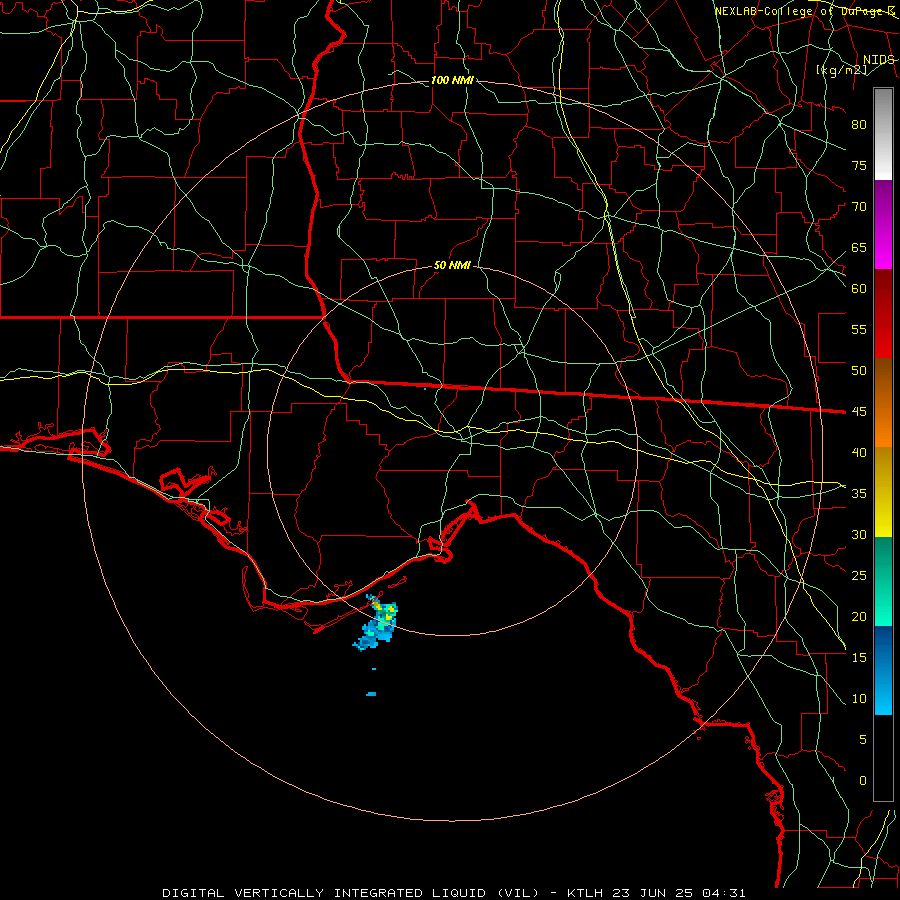Click the "35" value on the VIL scale

pyautogui.click(x=859, y=494)
